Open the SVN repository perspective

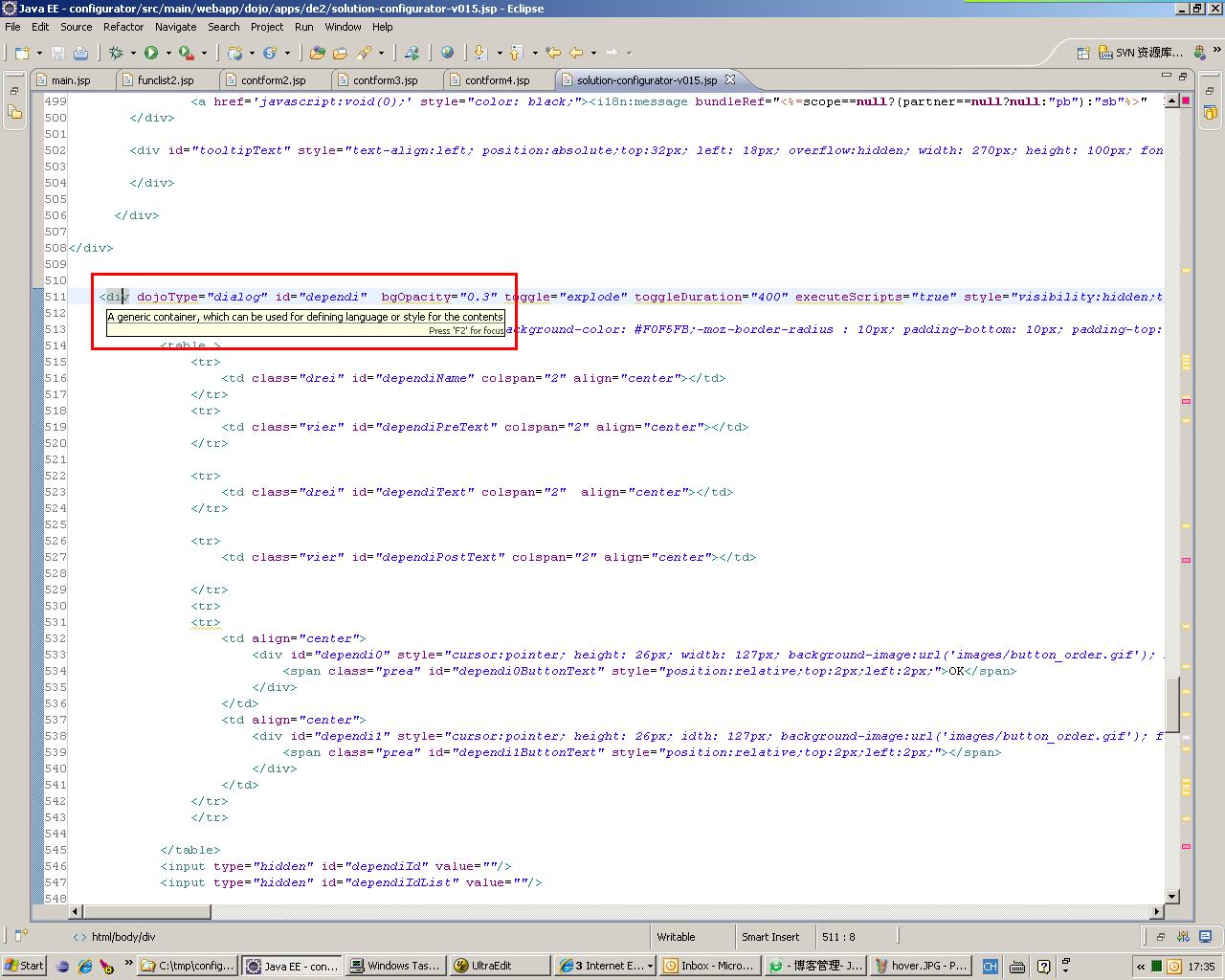1141,53
